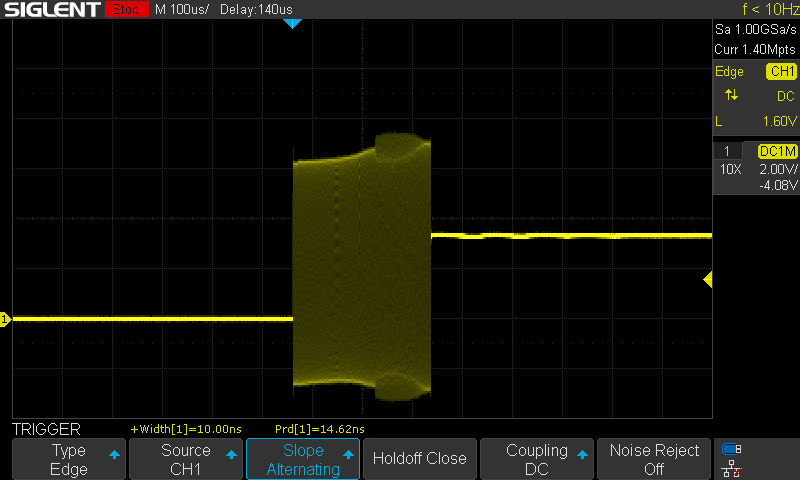Click the f < 10Hz frequency counter
The width and height of the screenshot is (800, 480).
pos(770,9)
